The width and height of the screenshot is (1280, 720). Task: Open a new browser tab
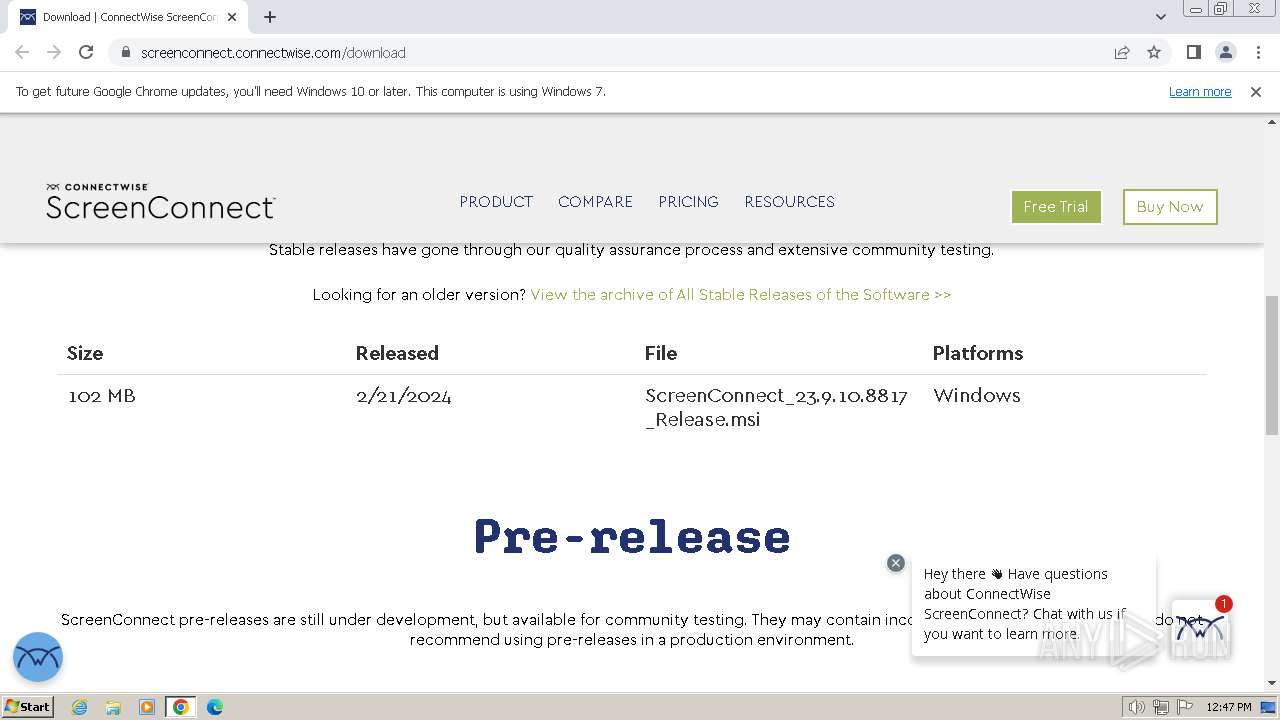click(x=270, y=17)
